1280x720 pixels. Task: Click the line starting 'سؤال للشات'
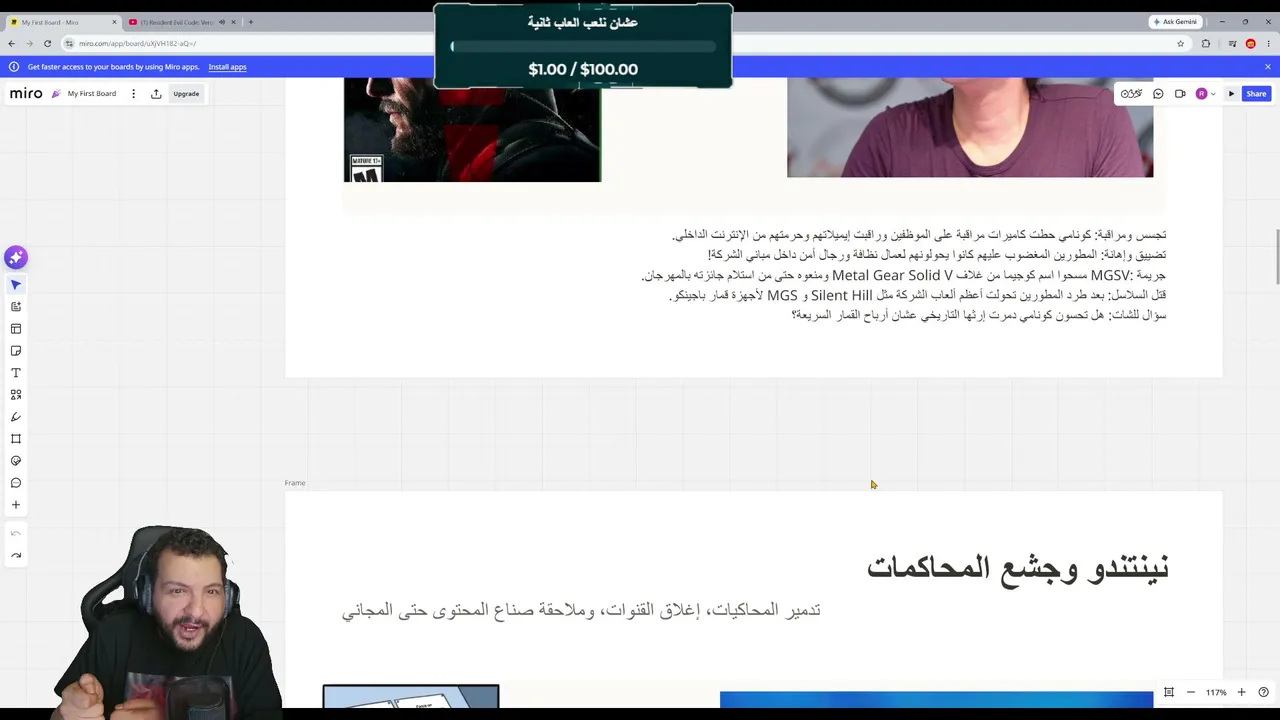click(979, 315)
